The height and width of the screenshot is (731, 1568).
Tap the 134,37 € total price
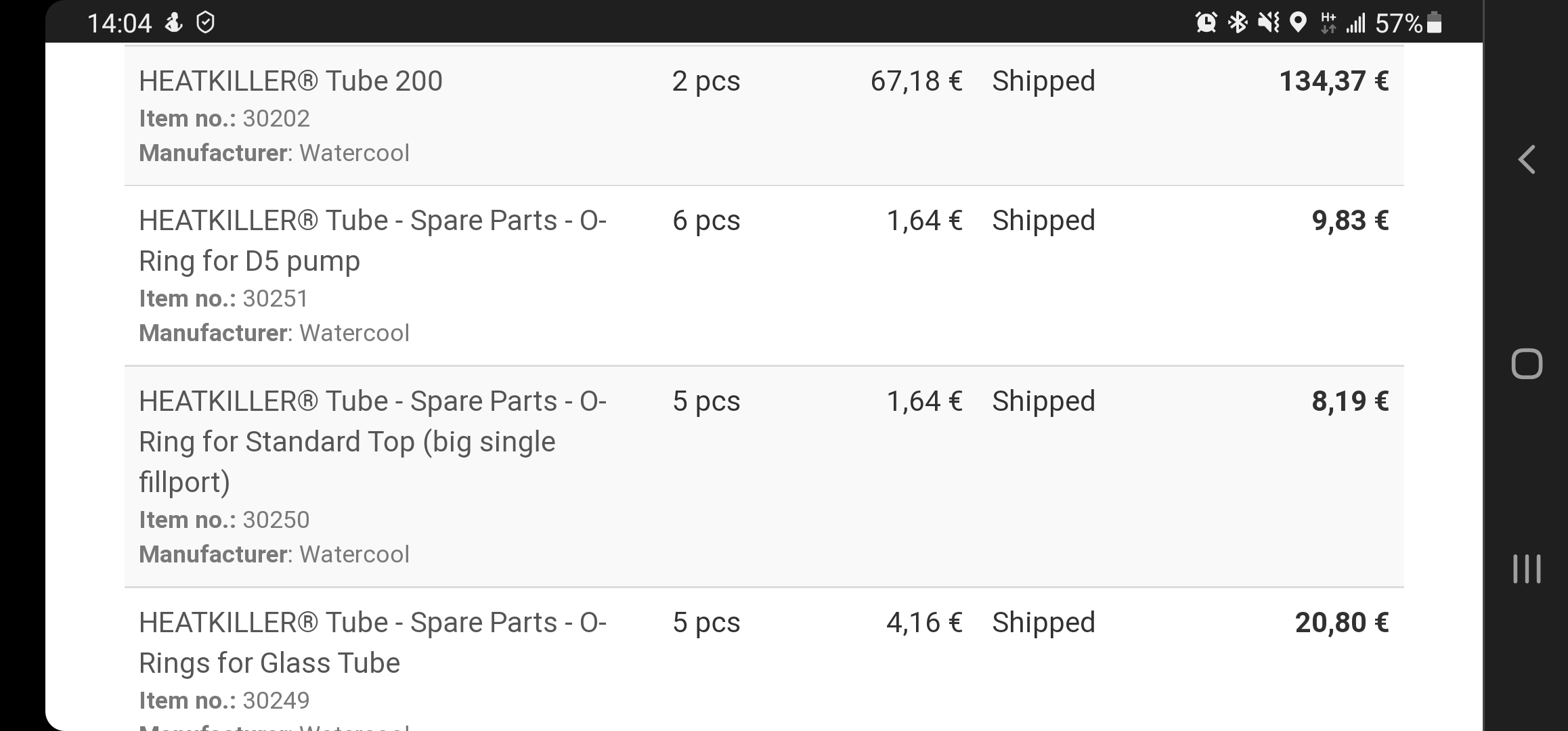pos(1333,81)
